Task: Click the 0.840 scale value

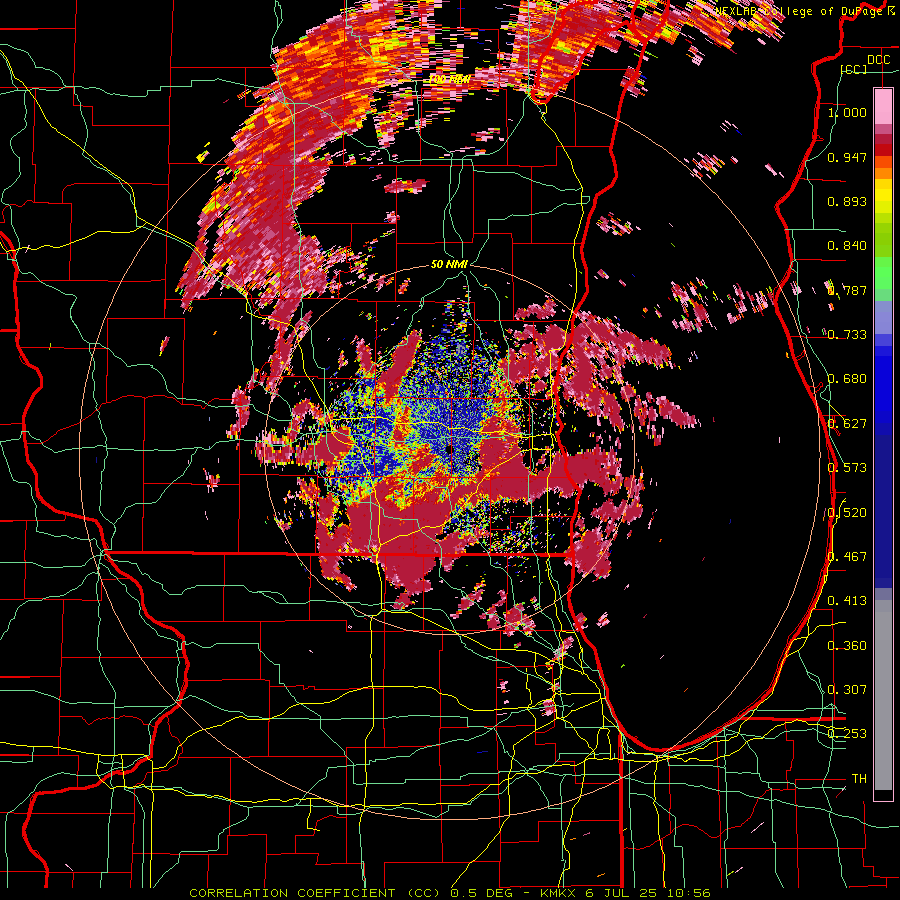Action: pos(847,246)
